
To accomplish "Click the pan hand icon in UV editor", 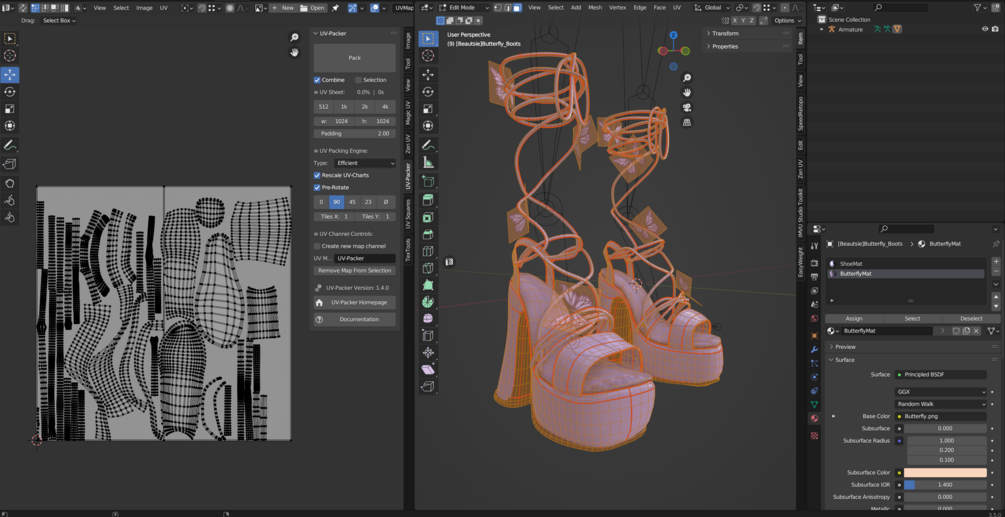I will click(294, 52).
